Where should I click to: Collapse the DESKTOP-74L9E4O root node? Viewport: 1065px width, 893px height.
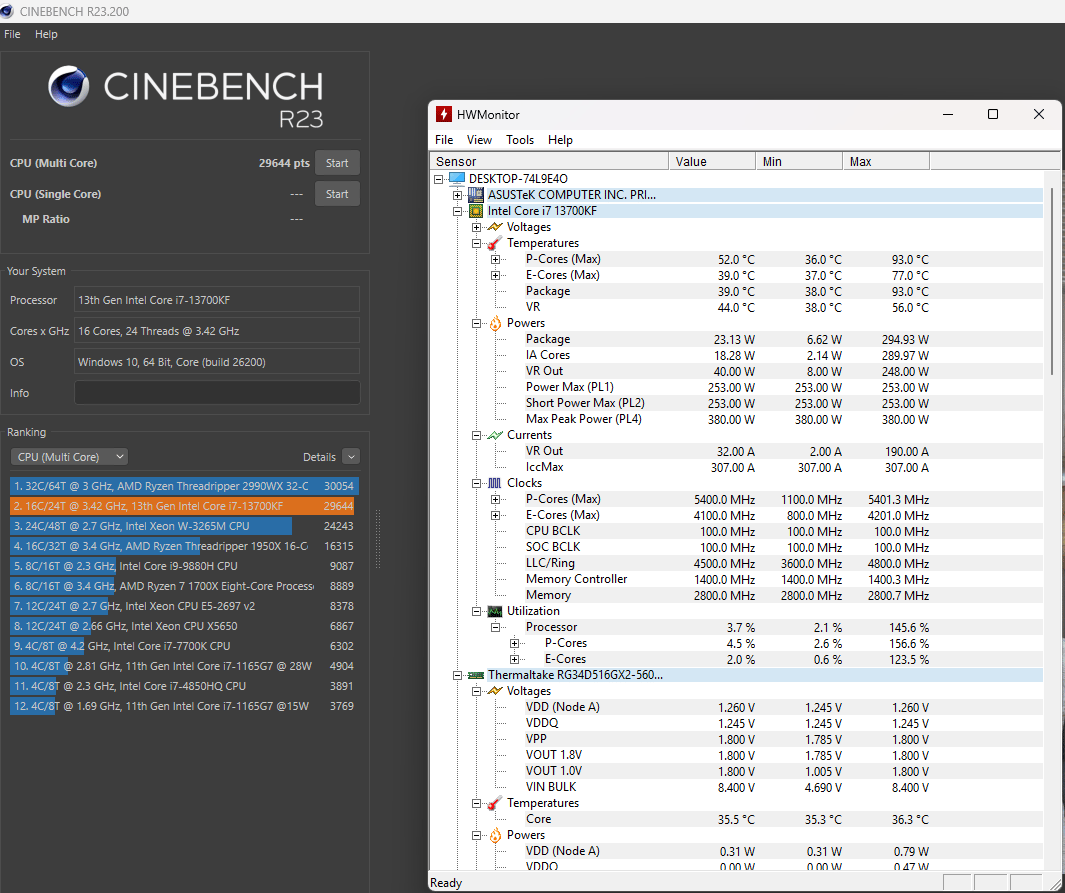(439, 179)
